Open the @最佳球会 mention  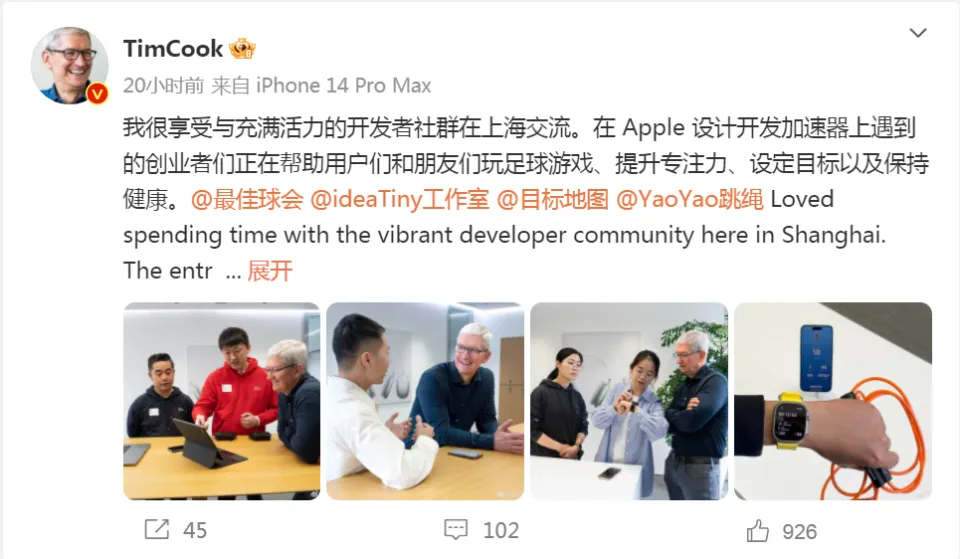(247, 199)
